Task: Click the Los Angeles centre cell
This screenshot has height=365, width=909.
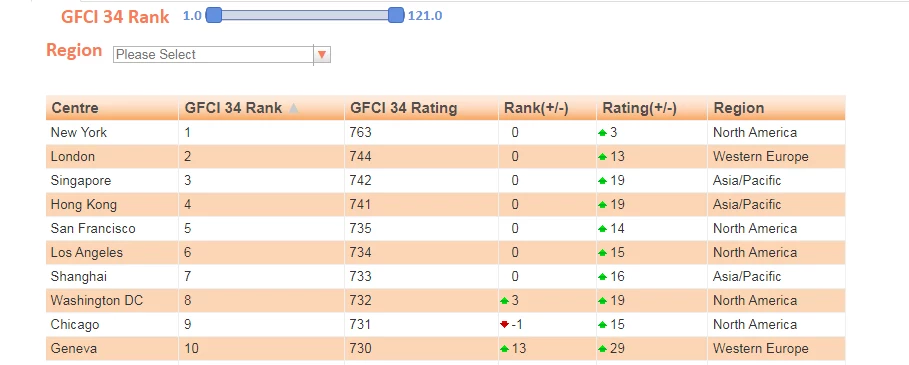Action: point(112,253)
